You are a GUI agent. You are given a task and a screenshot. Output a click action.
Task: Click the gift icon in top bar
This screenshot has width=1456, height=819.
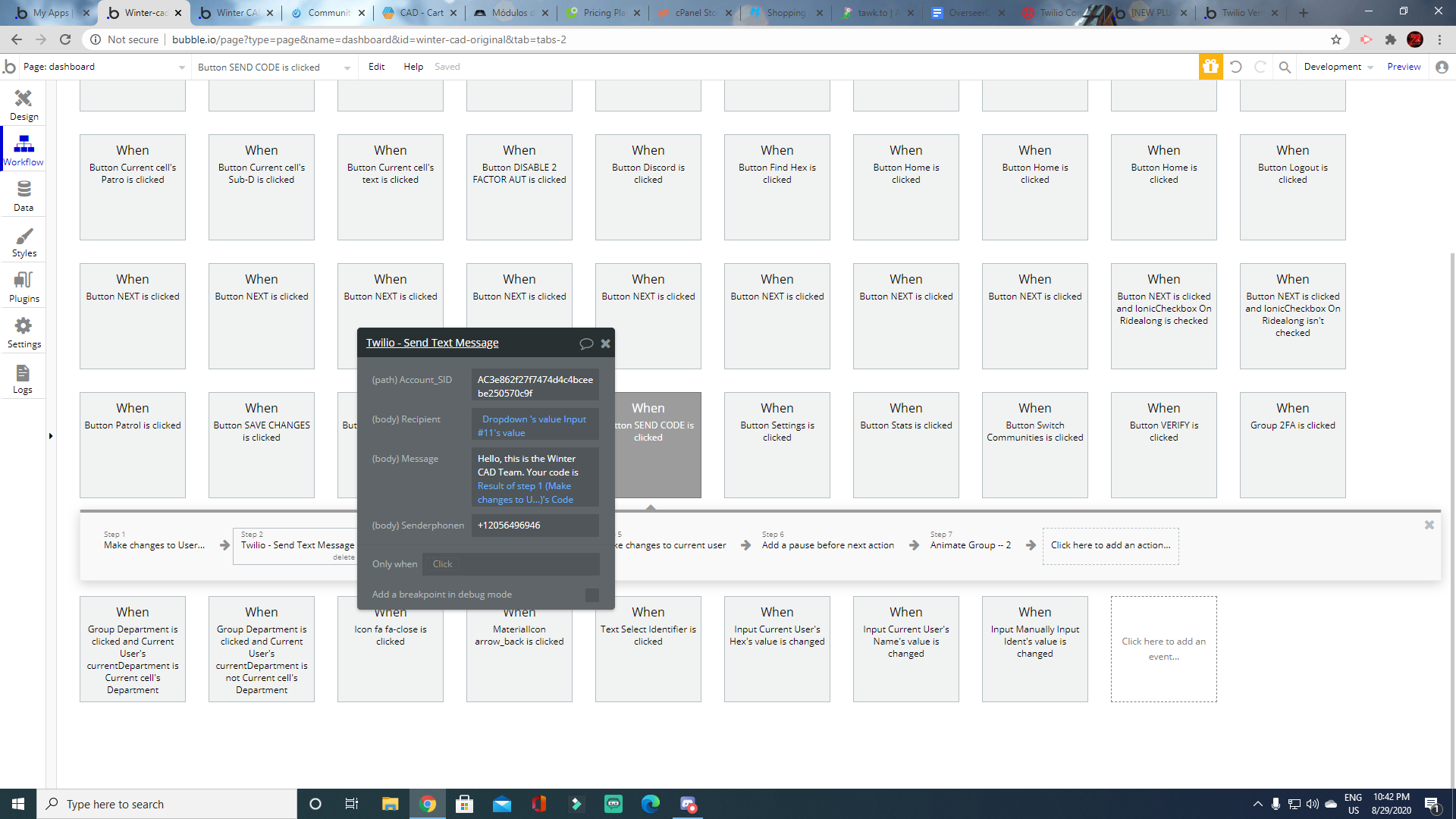[1210, 67]
